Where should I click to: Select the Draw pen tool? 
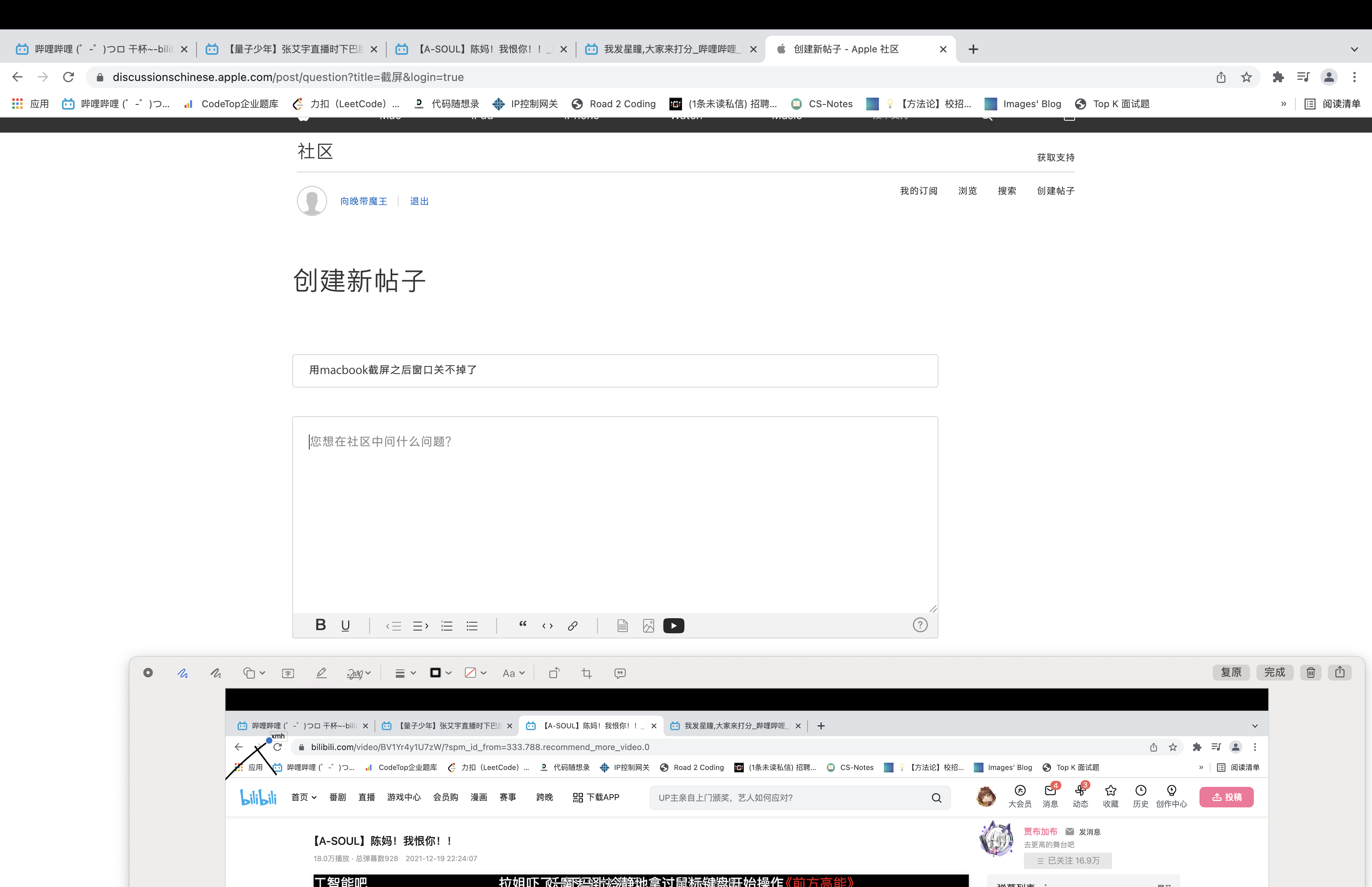click(215, 673)
